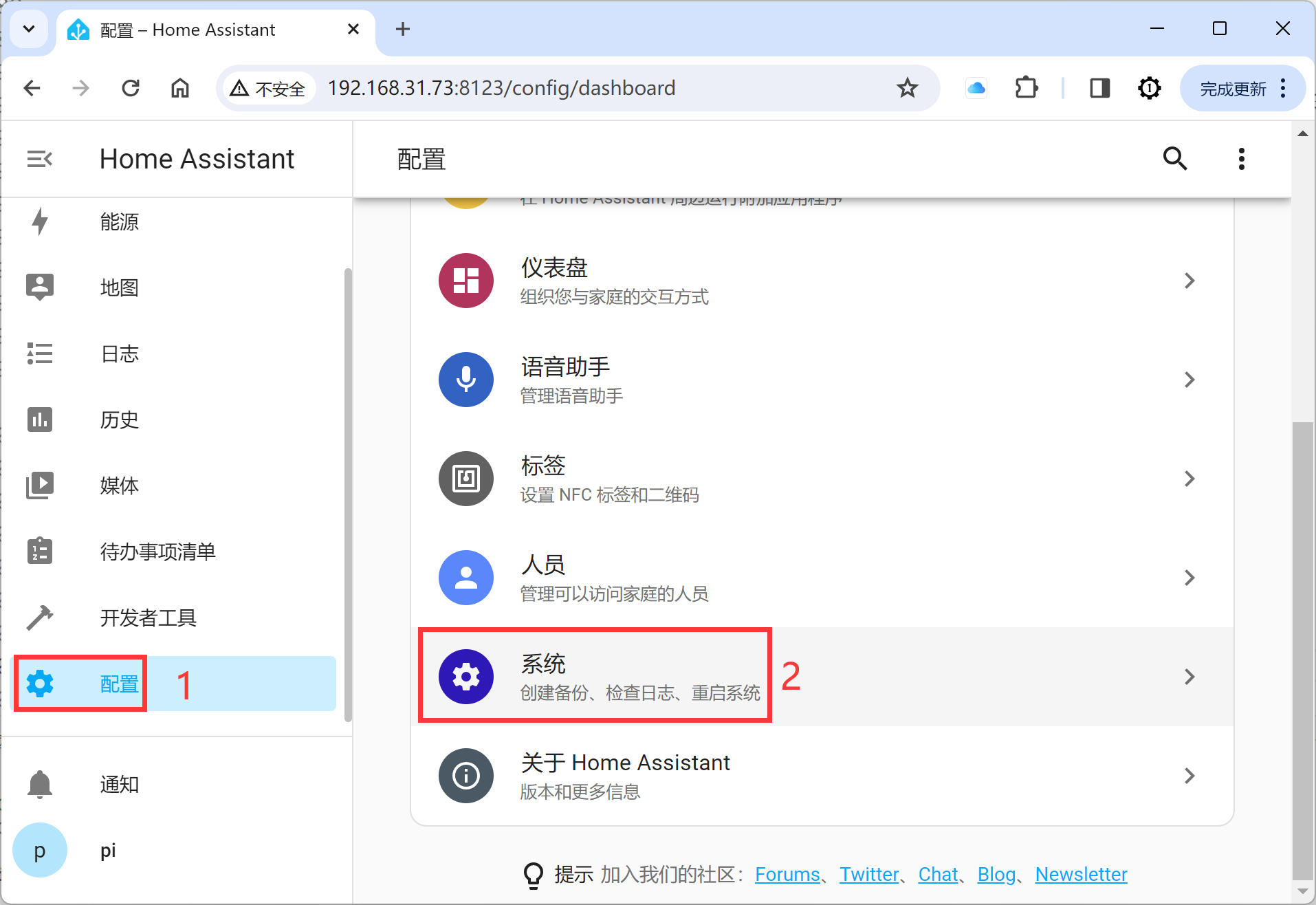Open the 媒体 media player icon
Image resolution: width=1316 pixels, height=905 pixels.
[40, 486]
